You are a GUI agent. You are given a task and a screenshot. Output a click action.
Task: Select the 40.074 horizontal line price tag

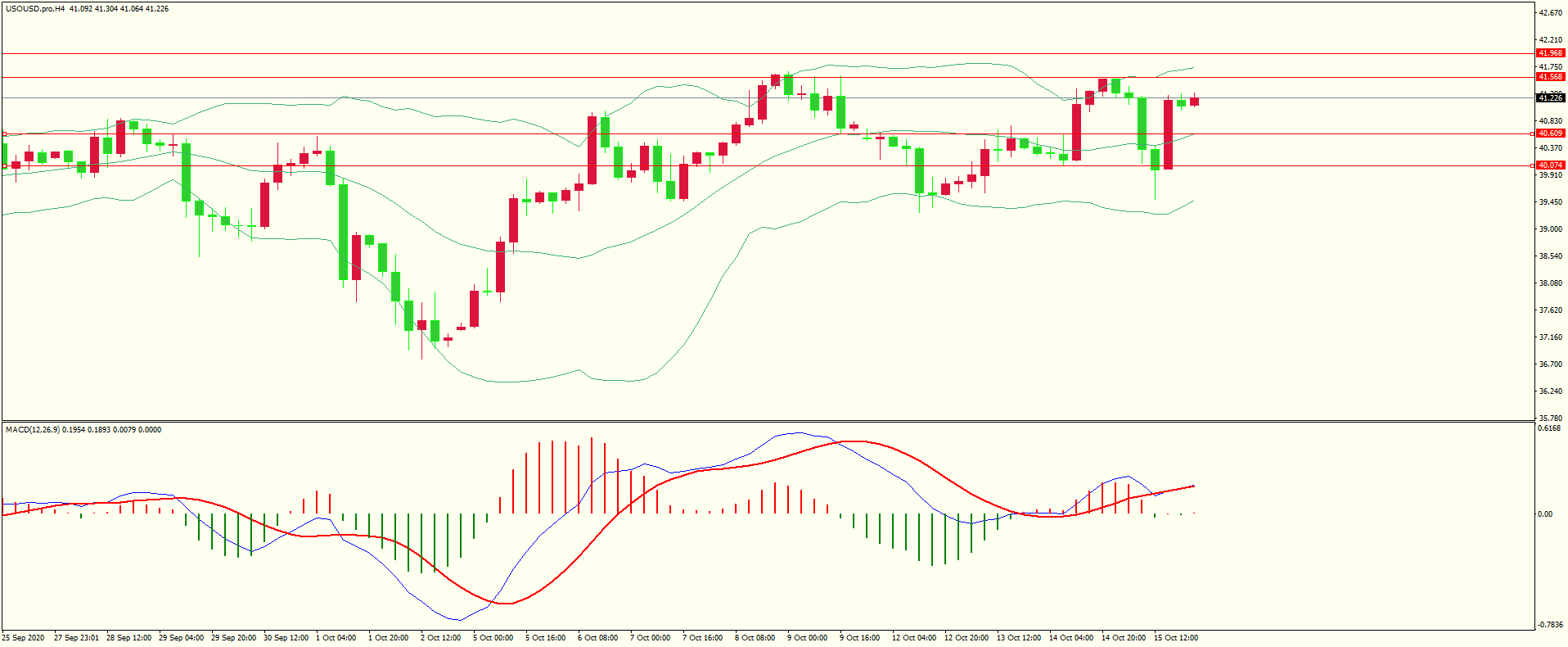pyautogui.click(x=1550, y=165)
